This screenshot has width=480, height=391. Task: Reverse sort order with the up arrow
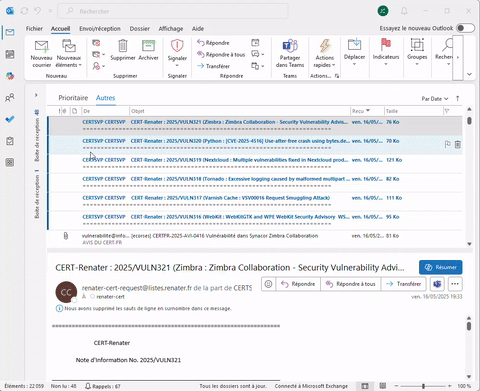click(x=458, y=98)
